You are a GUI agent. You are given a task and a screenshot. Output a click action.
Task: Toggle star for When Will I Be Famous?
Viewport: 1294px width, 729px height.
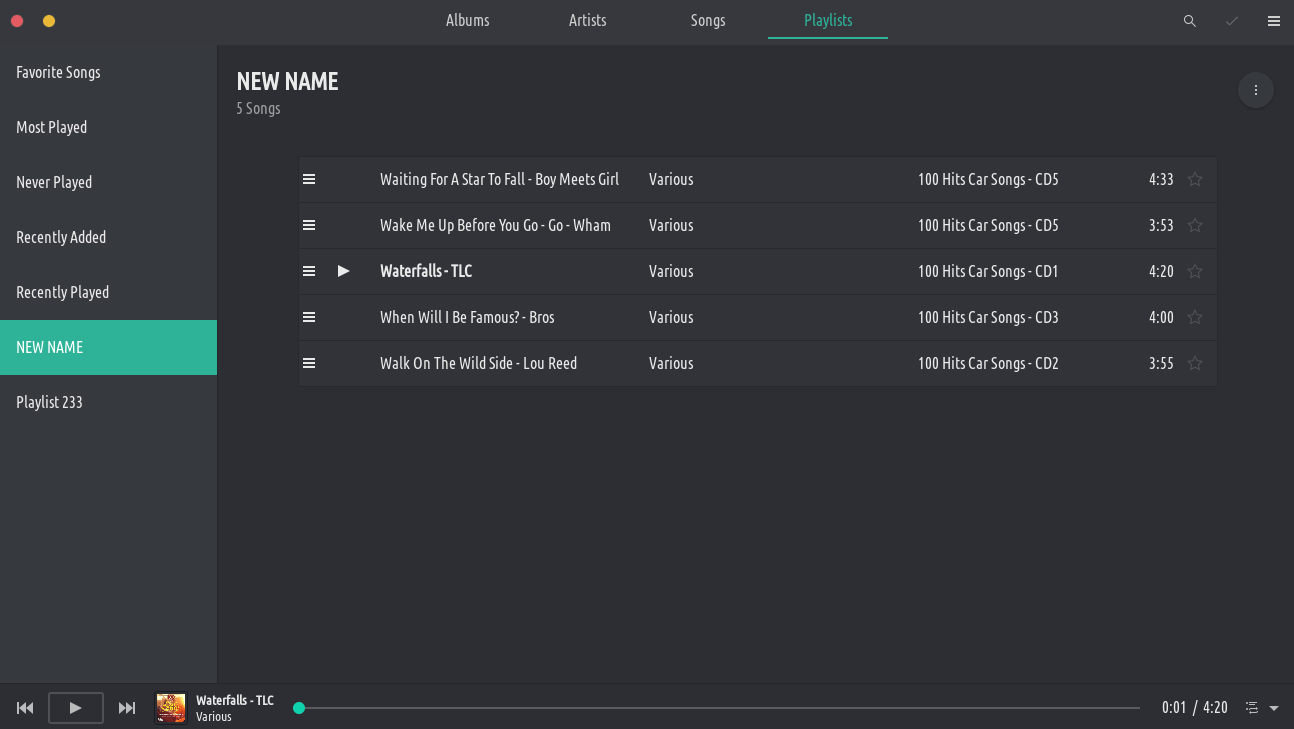point(1195,317)
